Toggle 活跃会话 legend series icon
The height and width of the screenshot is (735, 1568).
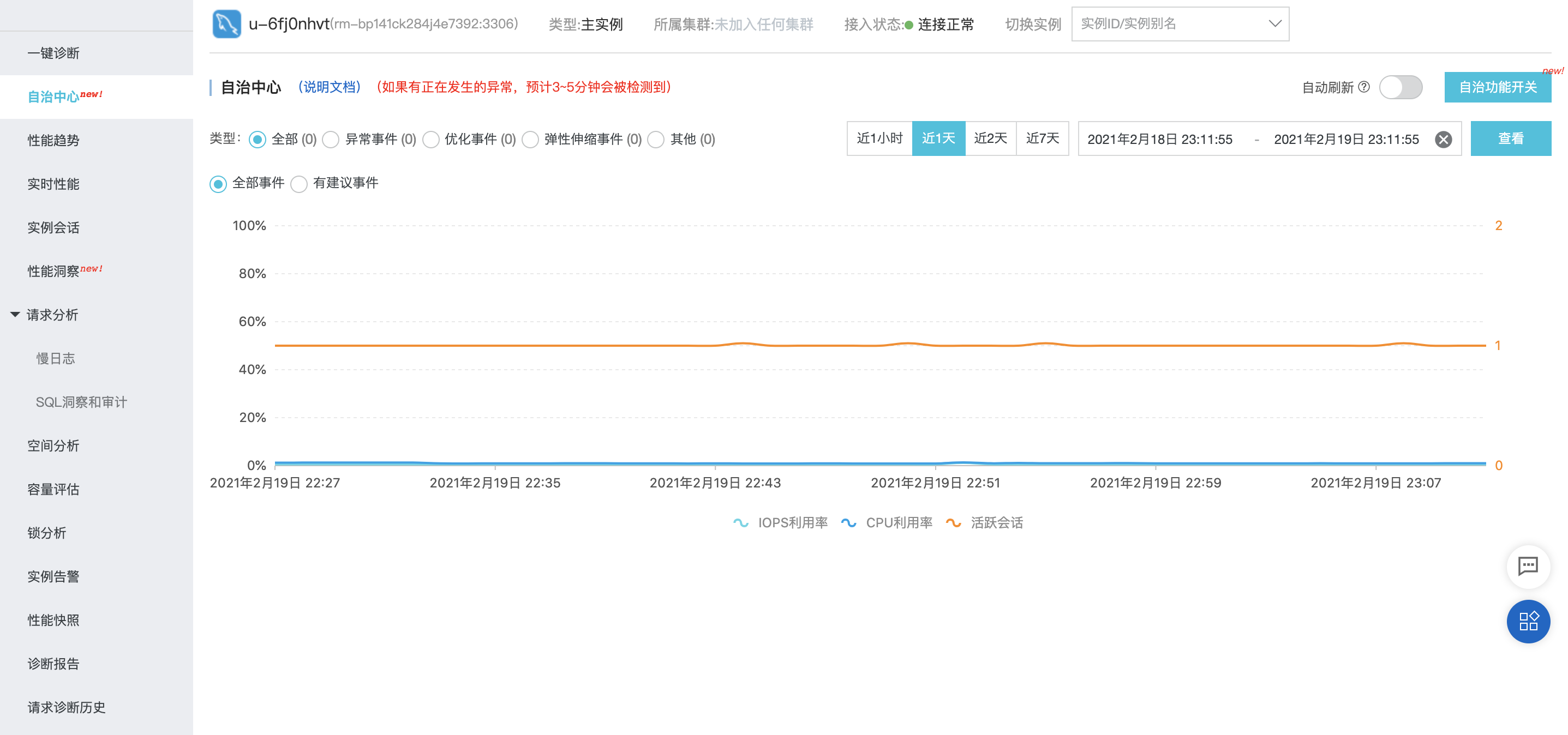coord(953,523)
